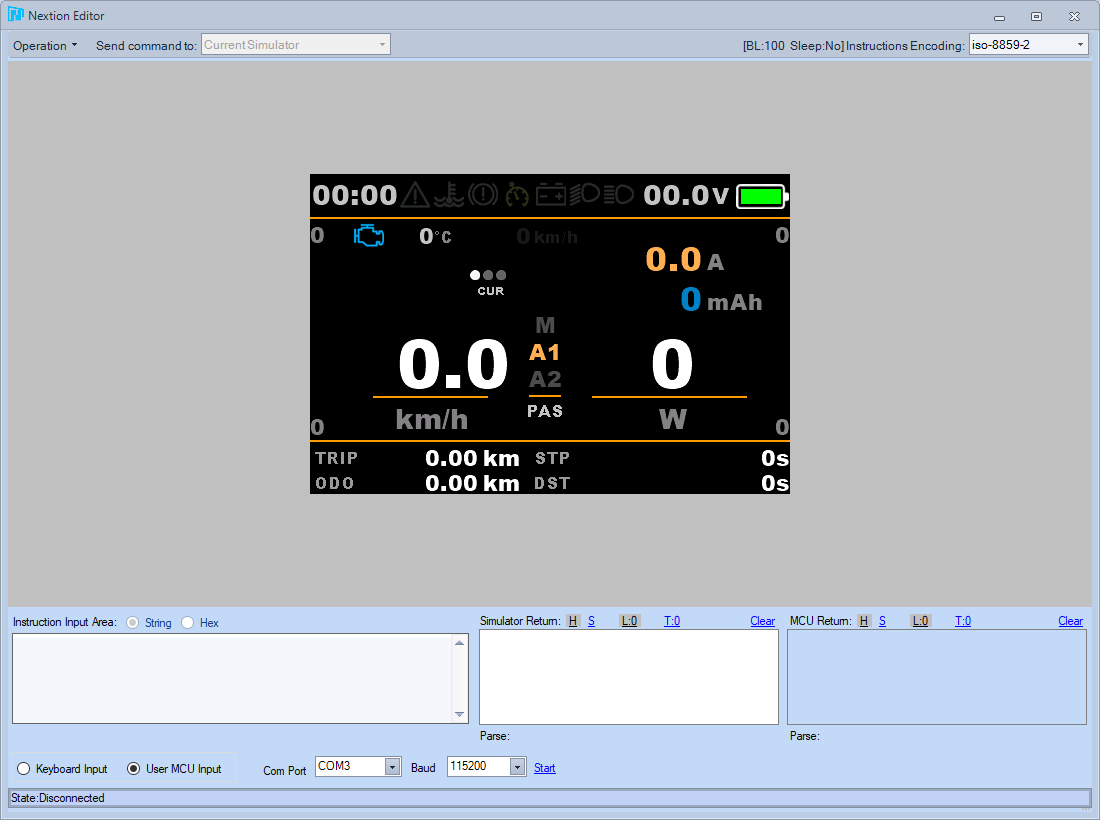
Task: Enable Keyboard Input mode
Action: tap(23, 768)
